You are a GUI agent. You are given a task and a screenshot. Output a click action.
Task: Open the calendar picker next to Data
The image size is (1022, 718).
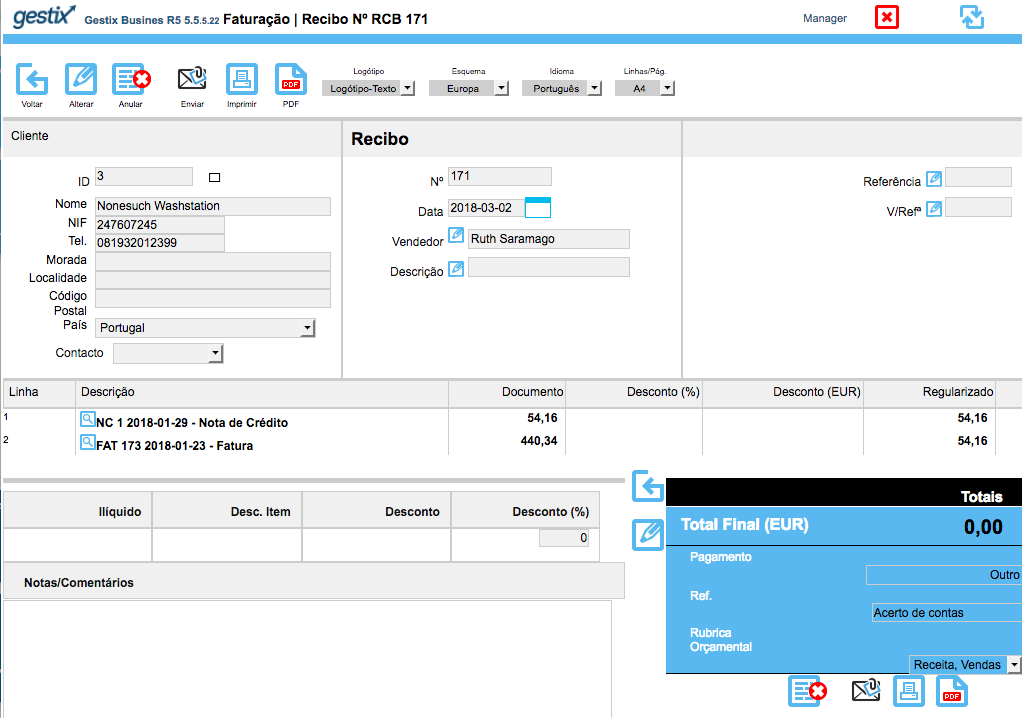point(538,208)
